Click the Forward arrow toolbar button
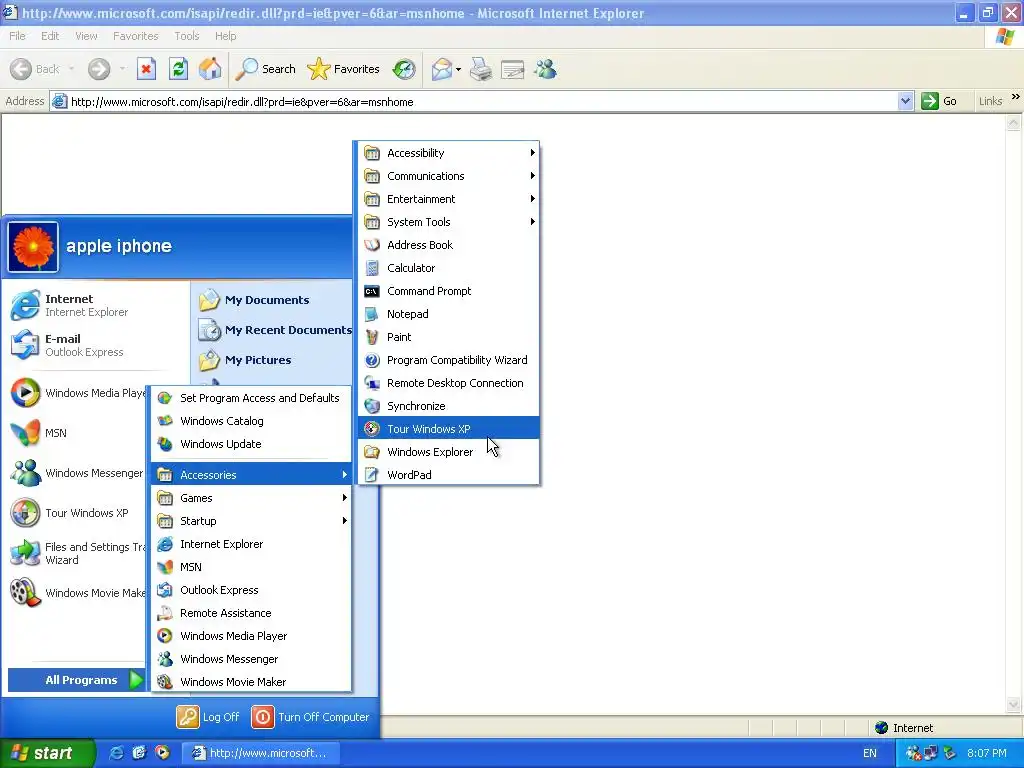The height and width of the screenshot is (768, 1024). [99, 69]
